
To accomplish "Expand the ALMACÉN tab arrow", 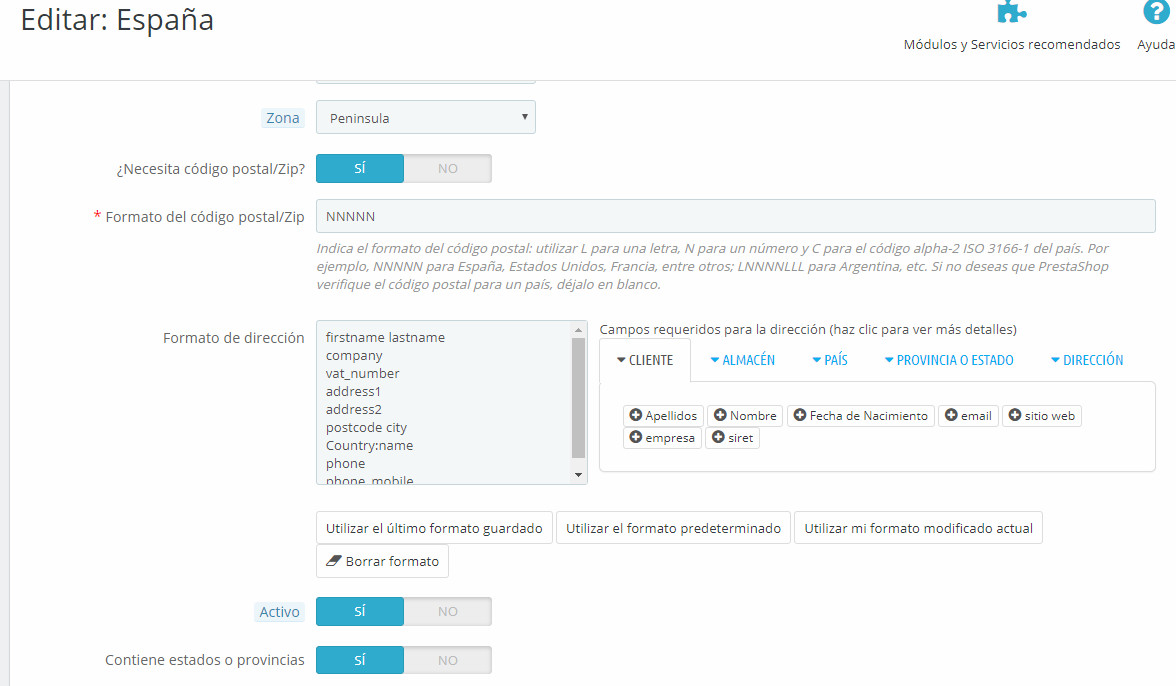I will pos(715,361).
